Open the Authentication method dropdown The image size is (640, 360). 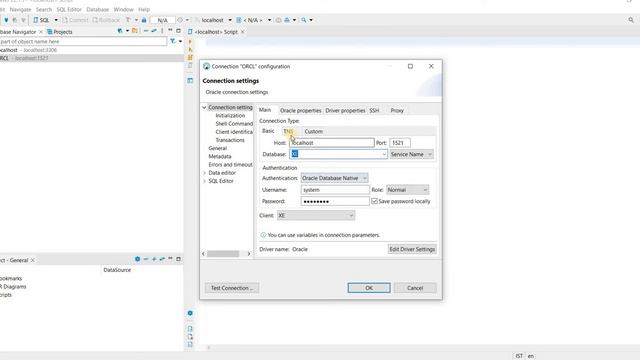click(334, 178)
